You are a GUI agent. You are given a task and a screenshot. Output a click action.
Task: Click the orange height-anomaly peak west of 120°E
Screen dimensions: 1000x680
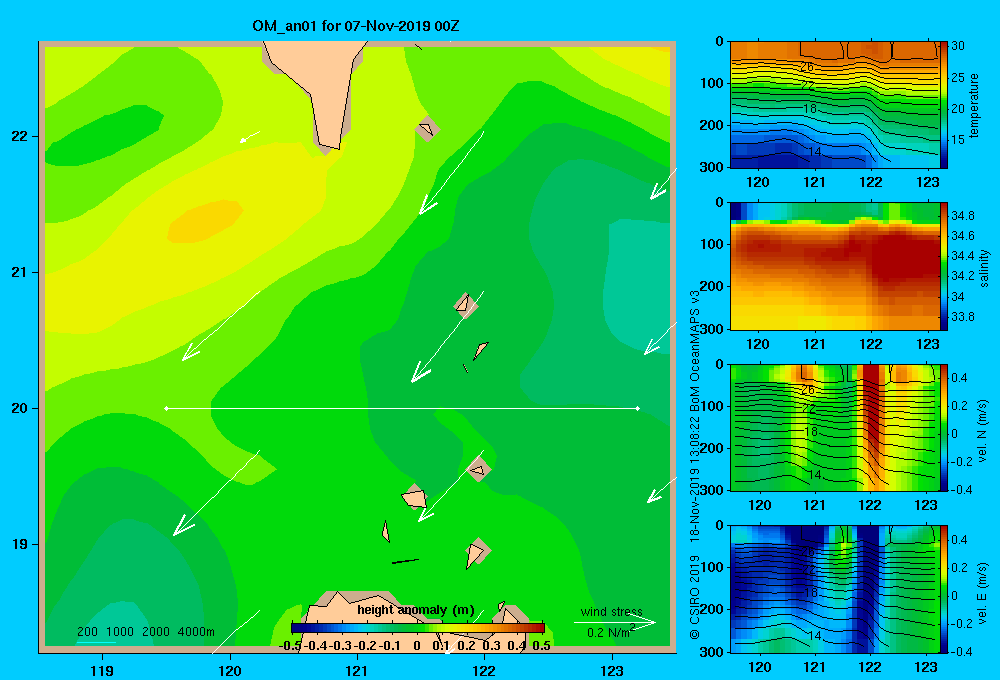(205, 221)
